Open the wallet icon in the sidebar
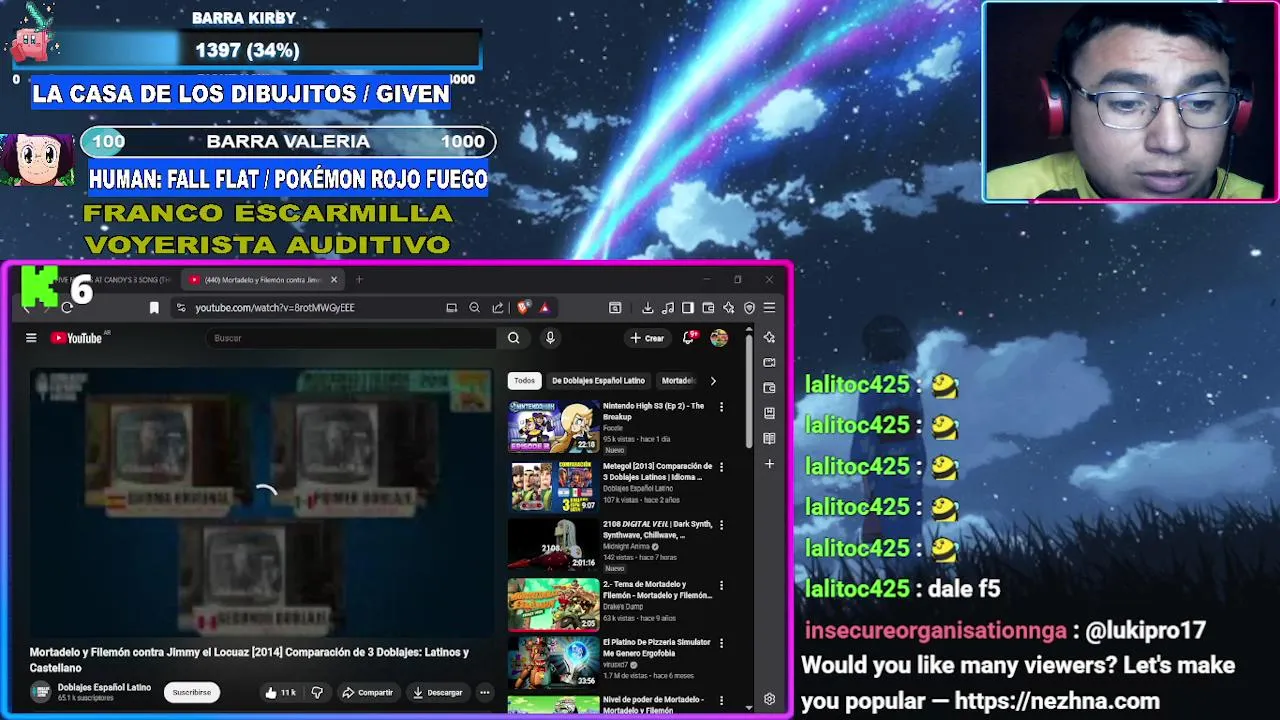 pos(769,388)
